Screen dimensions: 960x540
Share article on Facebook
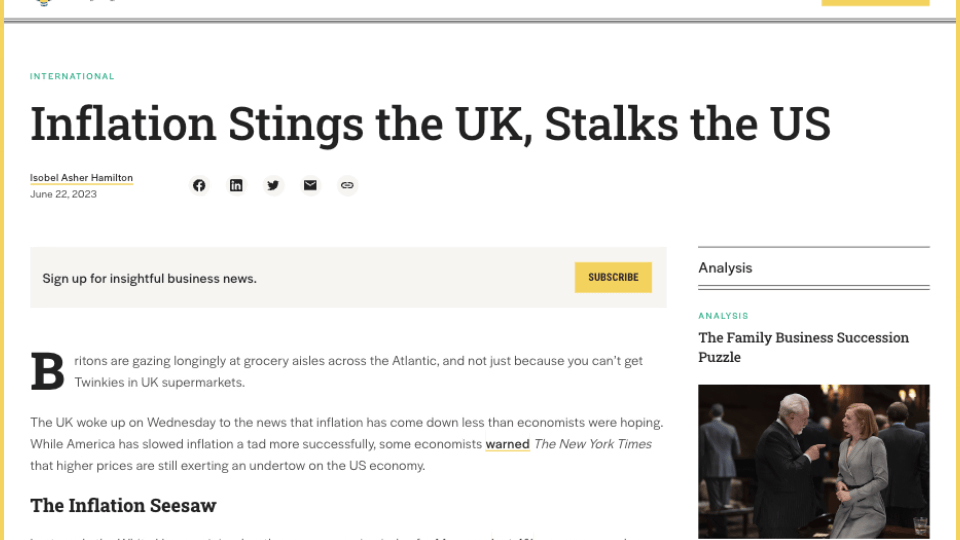coord(199,186)
